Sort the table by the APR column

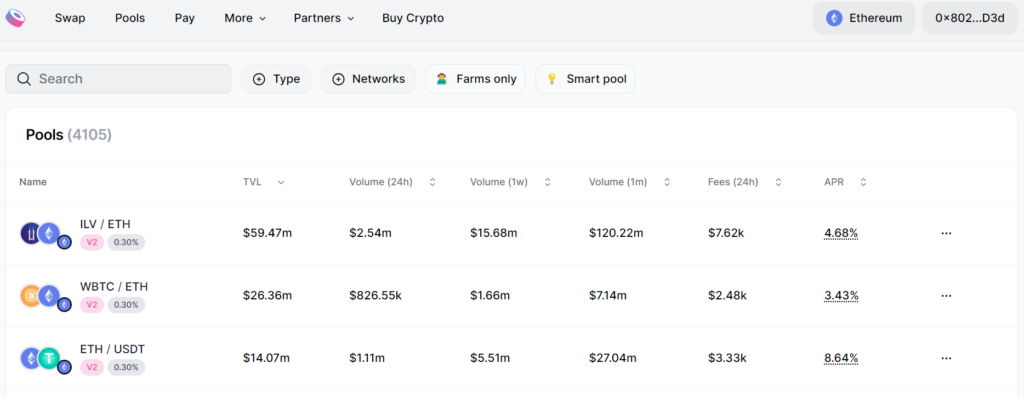(845, 182)
